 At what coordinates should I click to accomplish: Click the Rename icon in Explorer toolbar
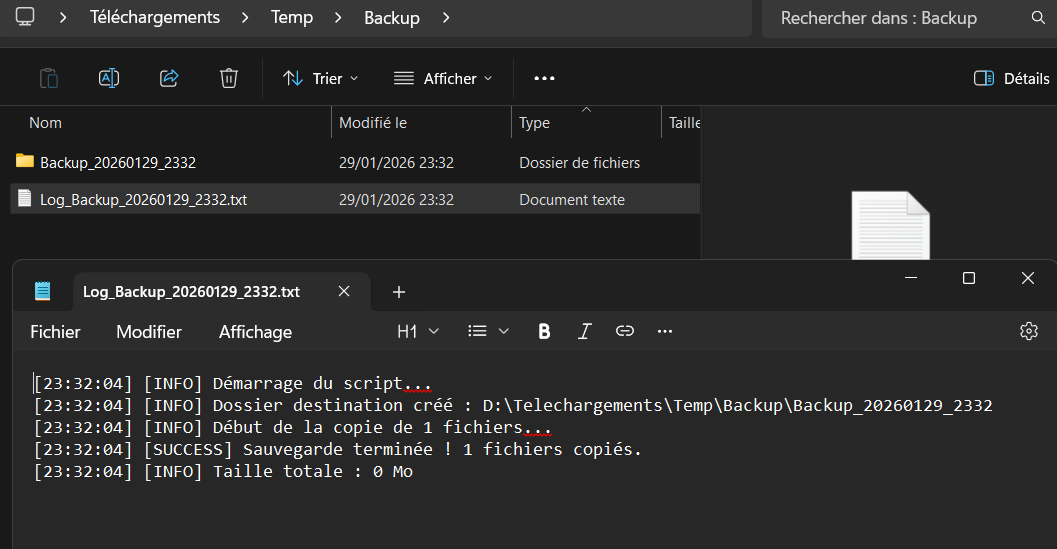109,78
